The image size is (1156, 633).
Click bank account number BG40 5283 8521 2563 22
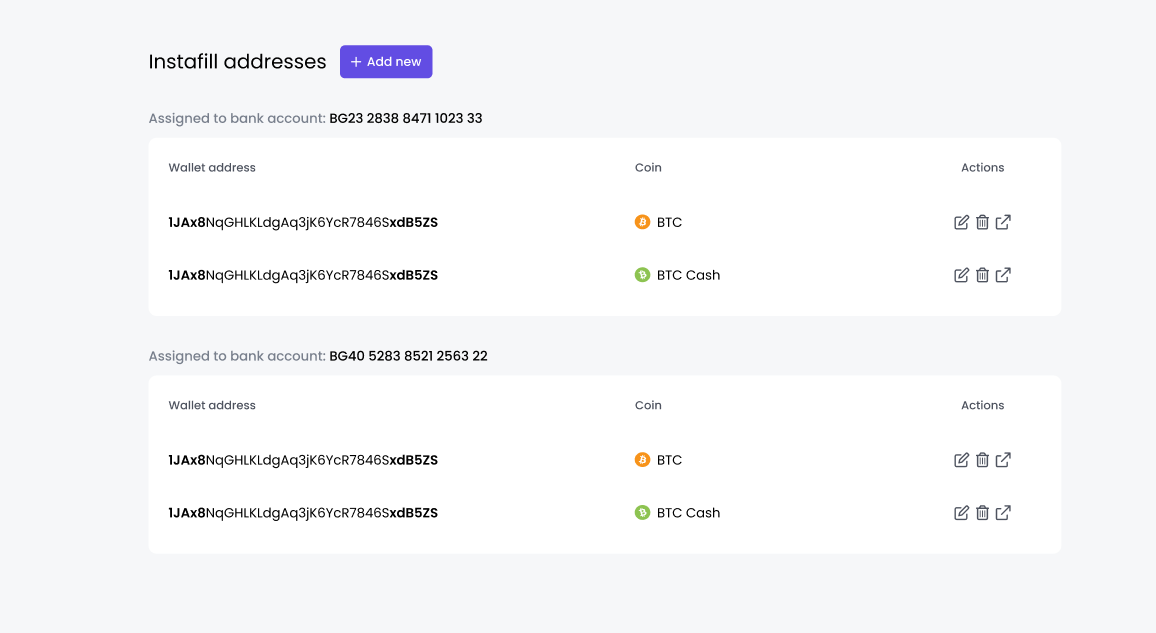point(408,356)
